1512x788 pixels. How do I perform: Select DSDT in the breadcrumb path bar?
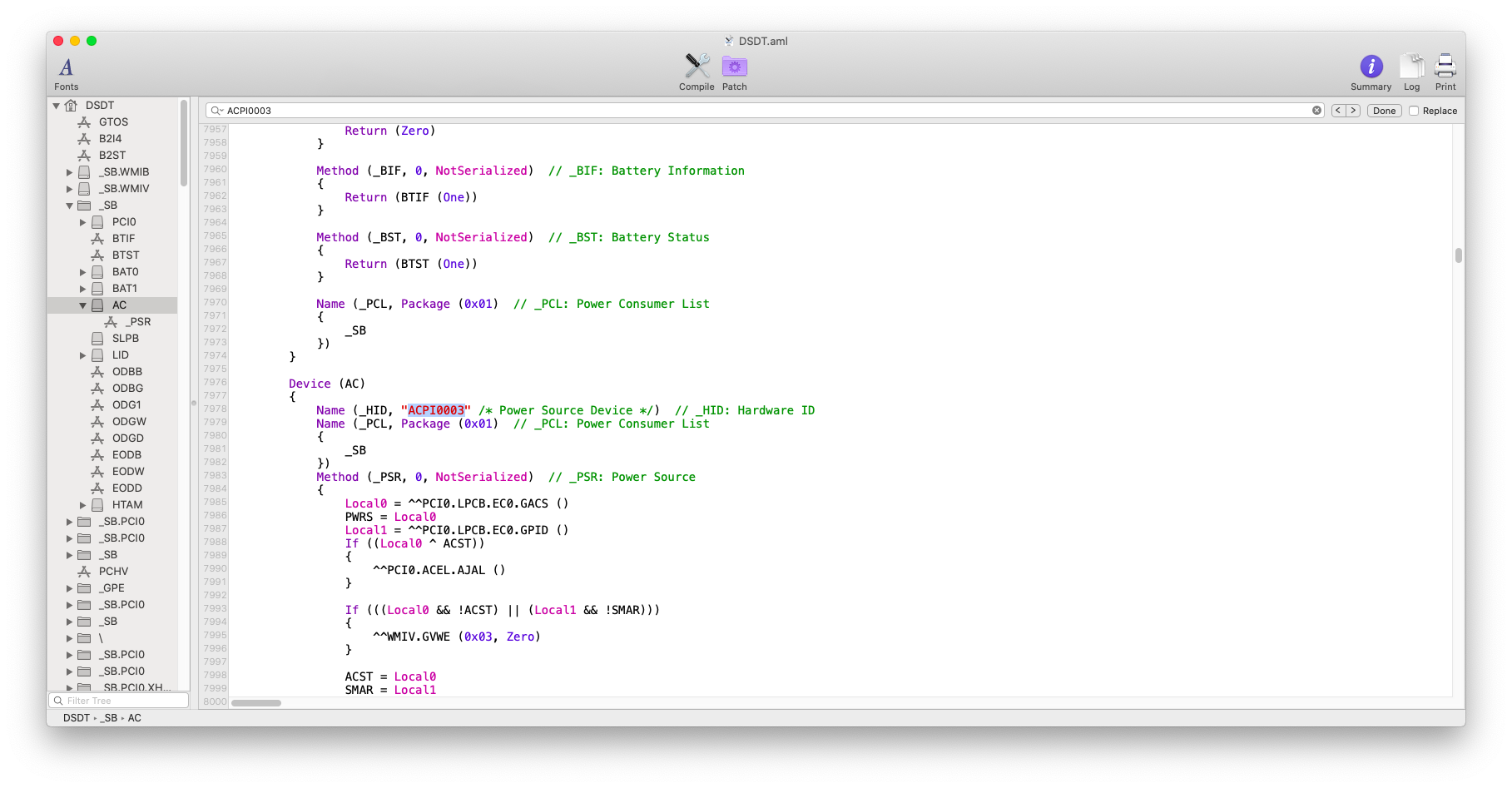75,717
